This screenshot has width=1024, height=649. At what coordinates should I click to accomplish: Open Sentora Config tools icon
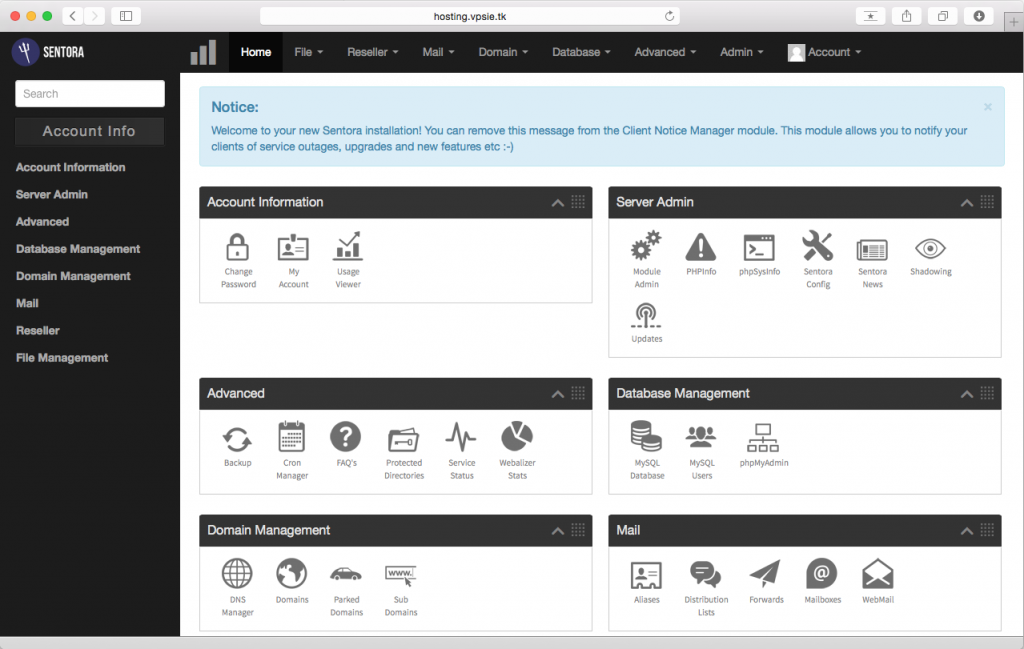[818, 246]
